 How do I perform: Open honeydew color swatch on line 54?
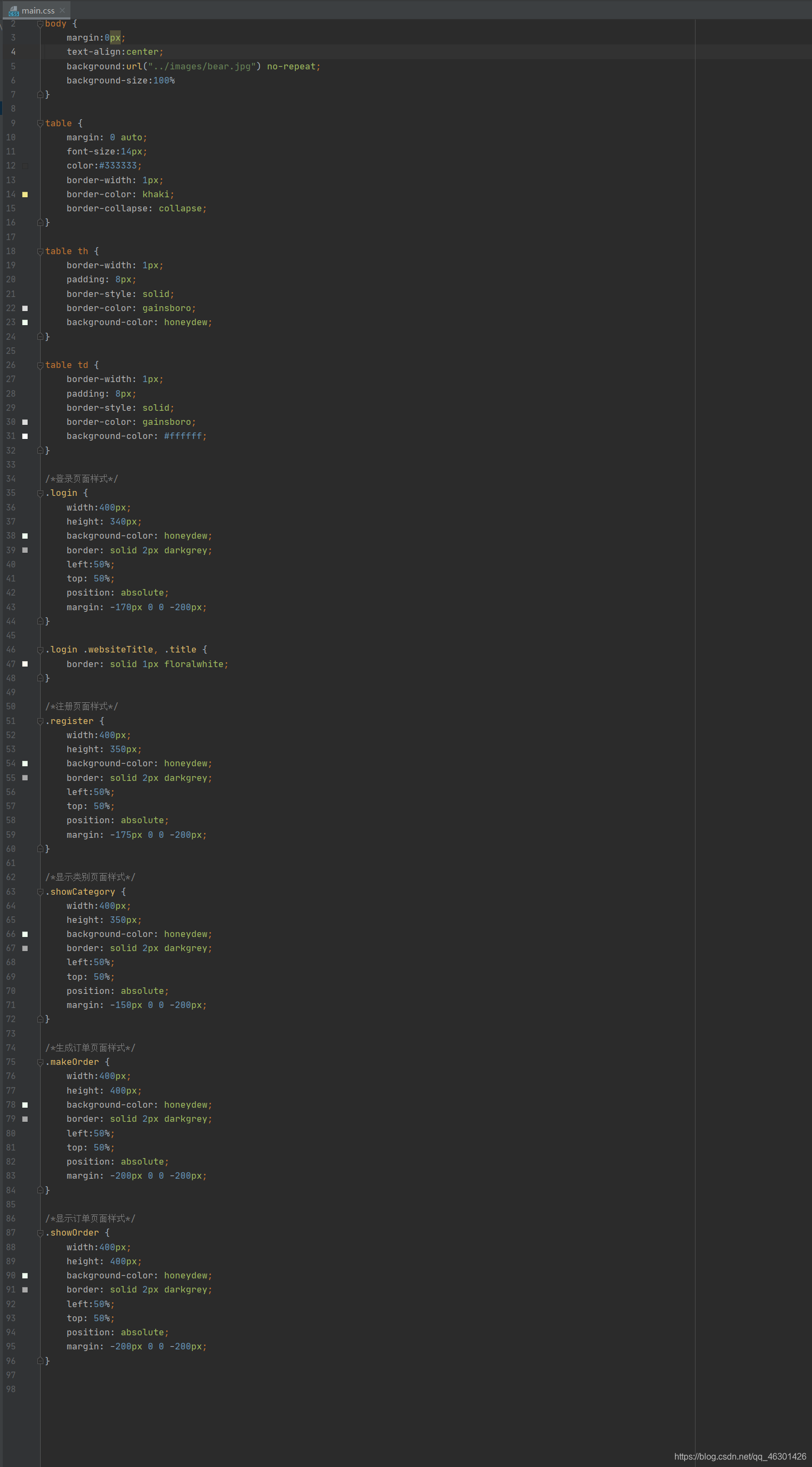point(25,764)
